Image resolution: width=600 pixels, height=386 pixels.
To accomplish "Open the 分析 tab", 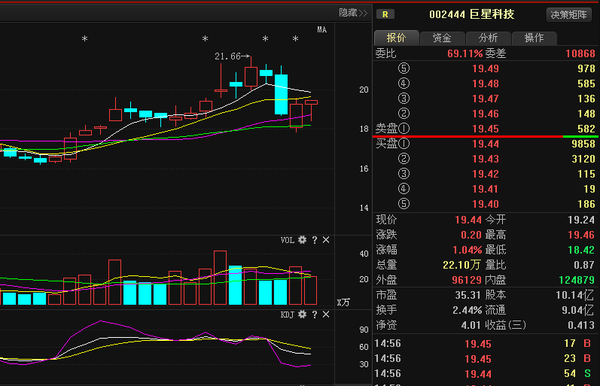I will tap(488, 38).
